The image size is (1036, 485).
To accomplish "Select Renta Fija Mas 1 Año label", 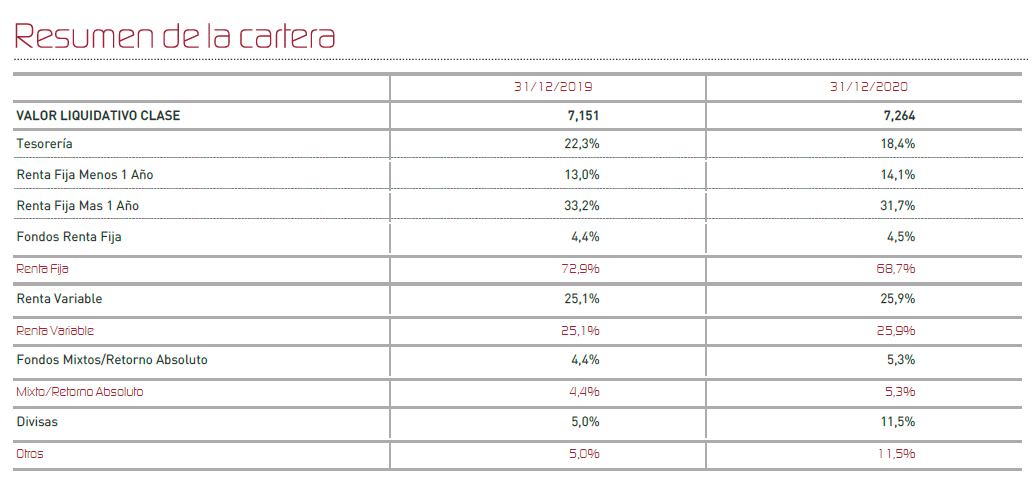I will click(x=78, y=206).
